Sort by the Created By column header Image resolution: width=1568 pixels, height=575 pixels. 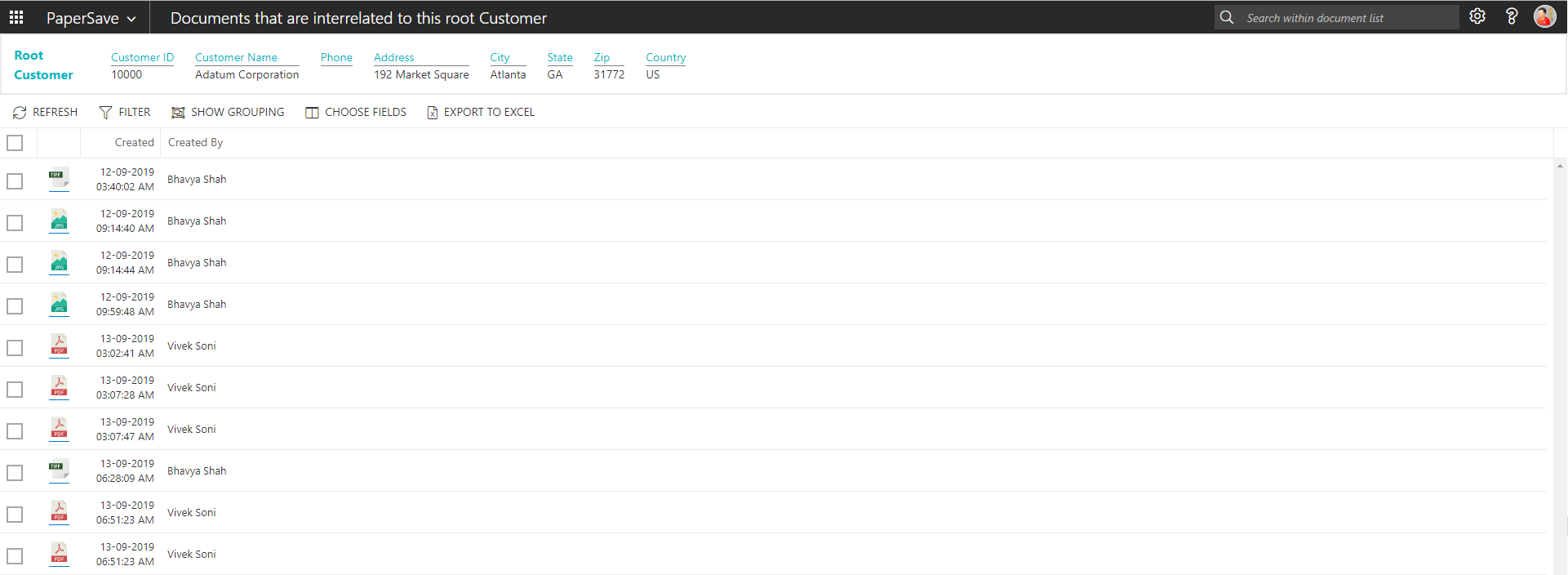pos(196,143)
